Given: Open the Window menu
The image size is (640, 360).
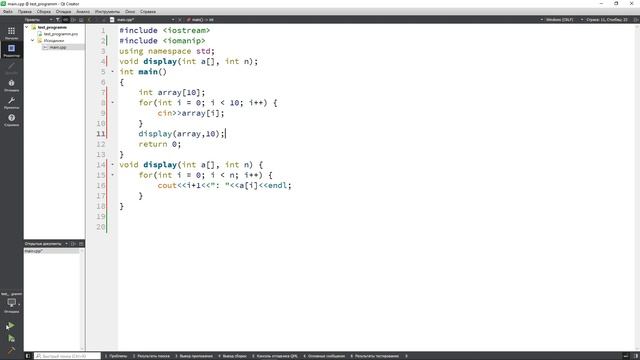Looking at the screenshot, I should 130,11.
